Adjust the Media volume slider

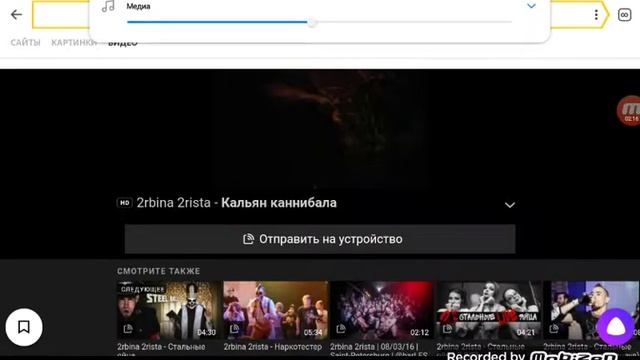pos(319,22)
